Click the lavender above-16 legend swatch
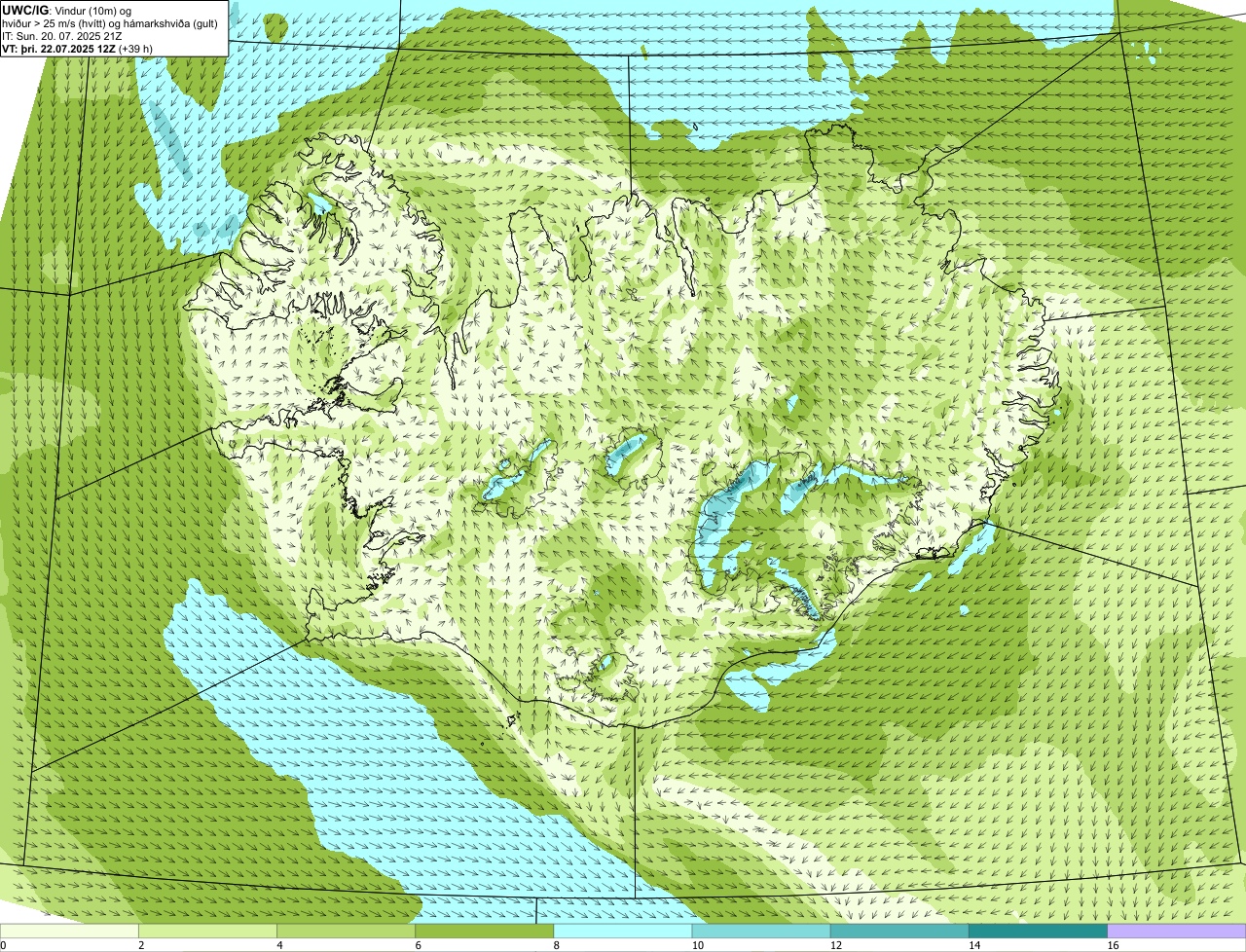Screen dimensions: 1246x952 [1177, 932]
